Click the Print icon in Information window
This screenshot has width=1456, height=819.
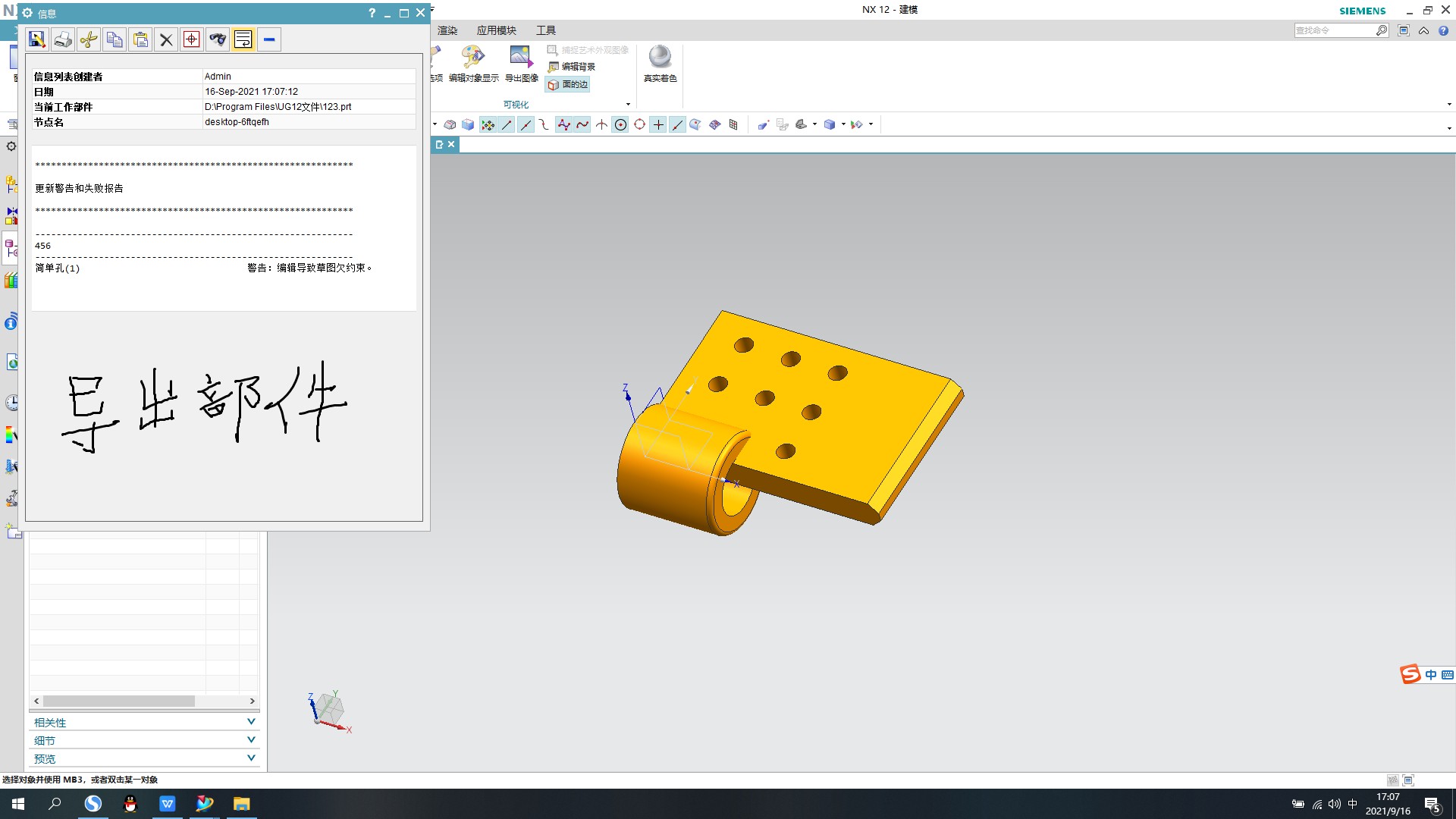click(x=63, y=39)
